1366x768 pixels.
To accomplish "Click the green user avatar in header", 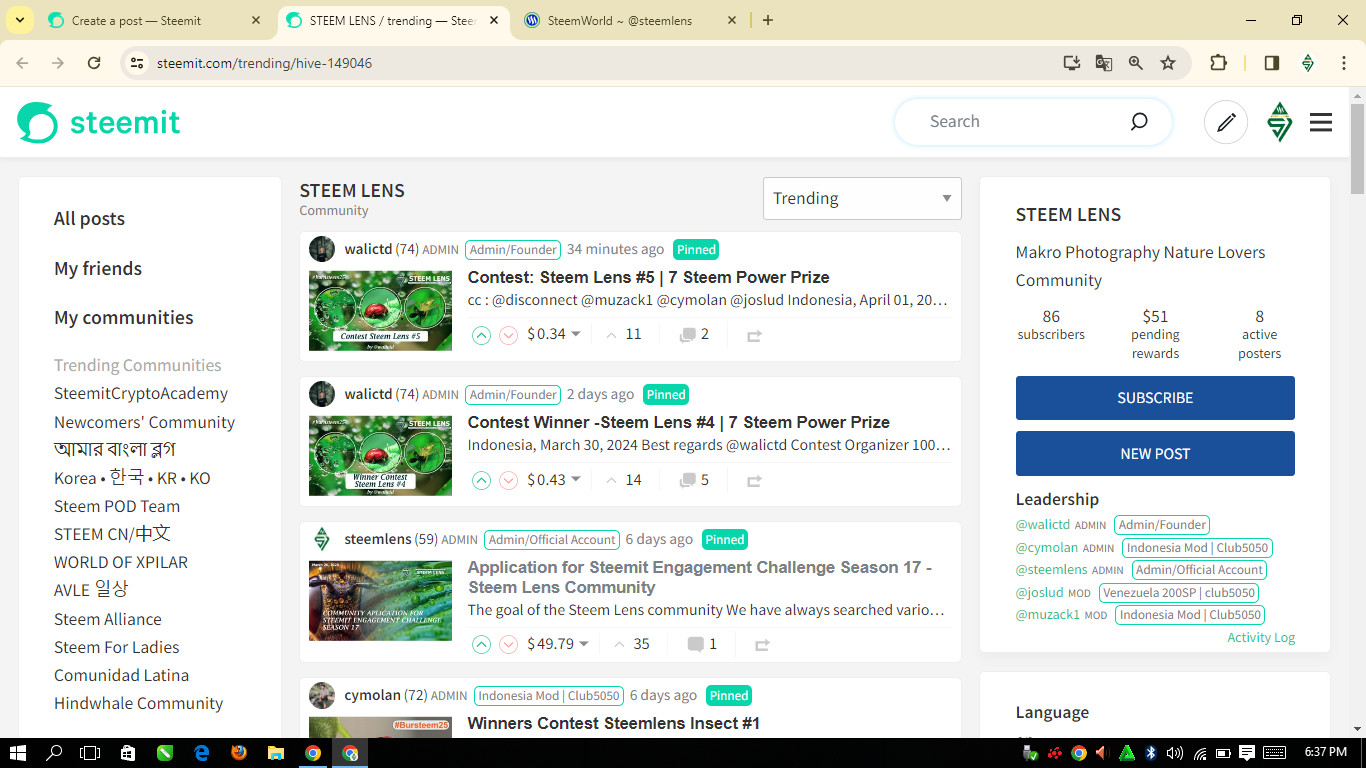I will pyautogui.click(x=1279, y=122).
